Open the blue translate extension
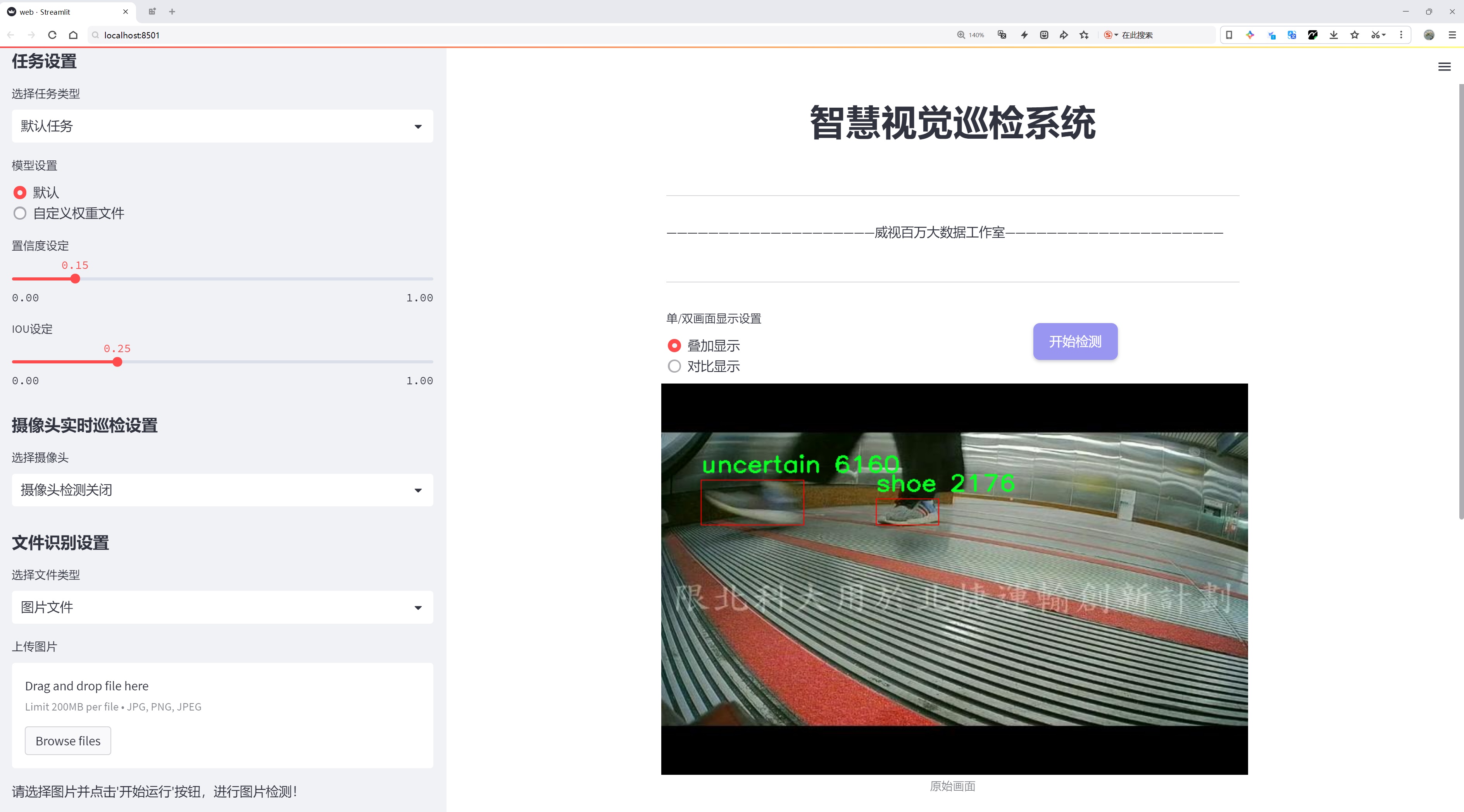This screenshot has height=812, width=1464. (1292, 35)
